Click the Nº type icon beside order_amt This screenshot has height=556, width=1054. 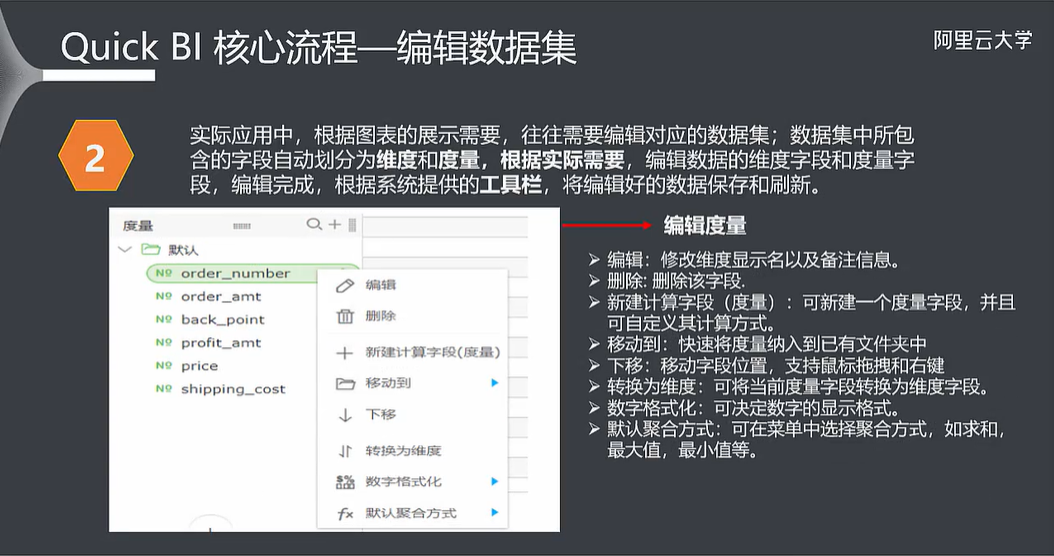point(164,296)
